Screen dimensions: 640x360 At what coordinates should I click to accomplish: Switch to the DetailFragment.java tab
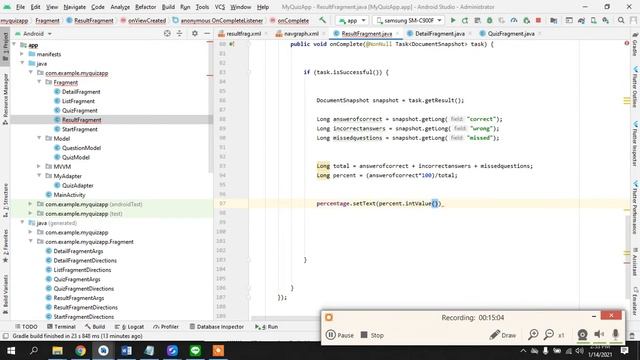(x=440, y=33)
